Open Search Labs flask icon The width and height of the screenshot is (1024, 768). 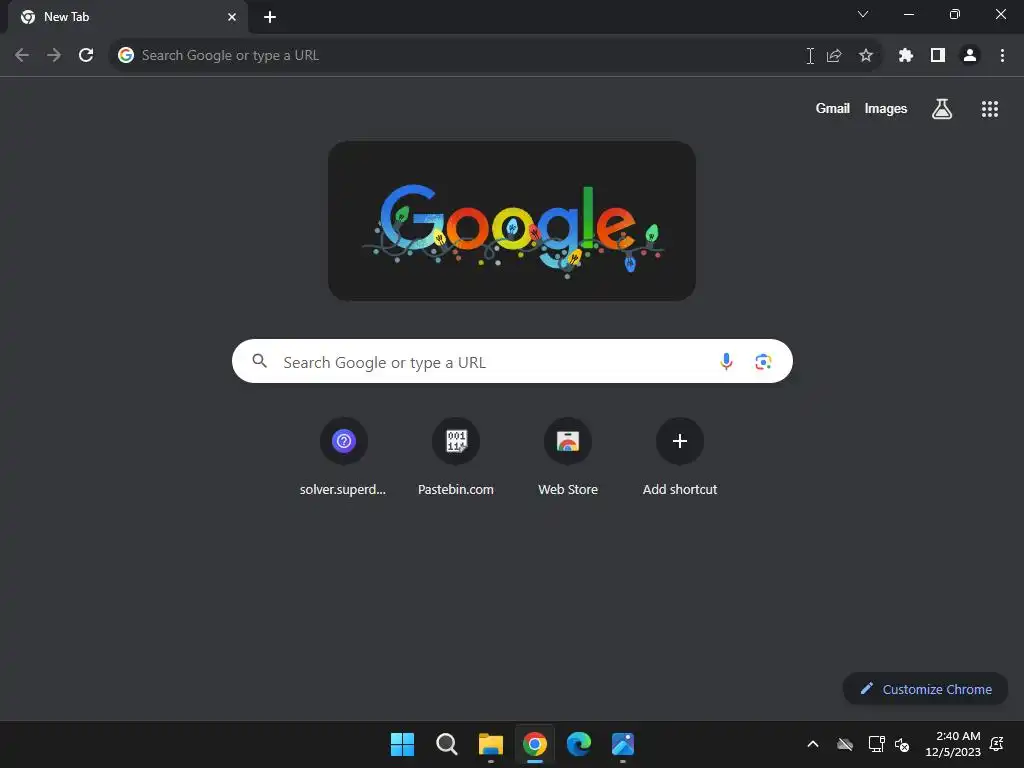[942, 109]
